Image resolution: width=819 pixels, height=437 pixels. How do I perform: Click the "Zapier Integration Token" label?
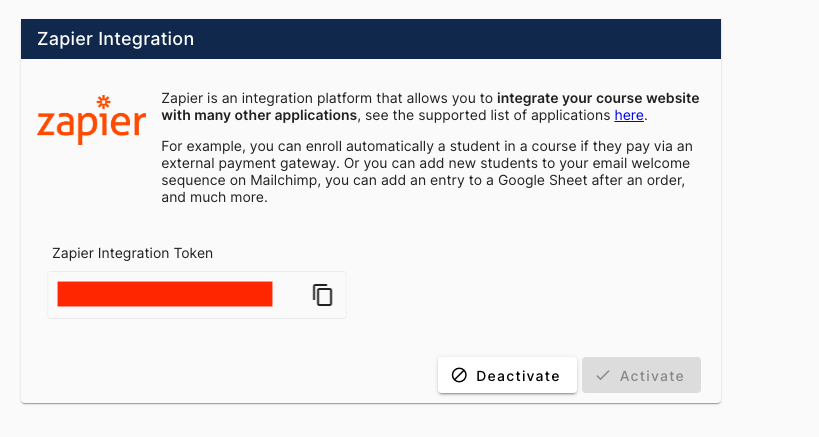pos(133,253)
